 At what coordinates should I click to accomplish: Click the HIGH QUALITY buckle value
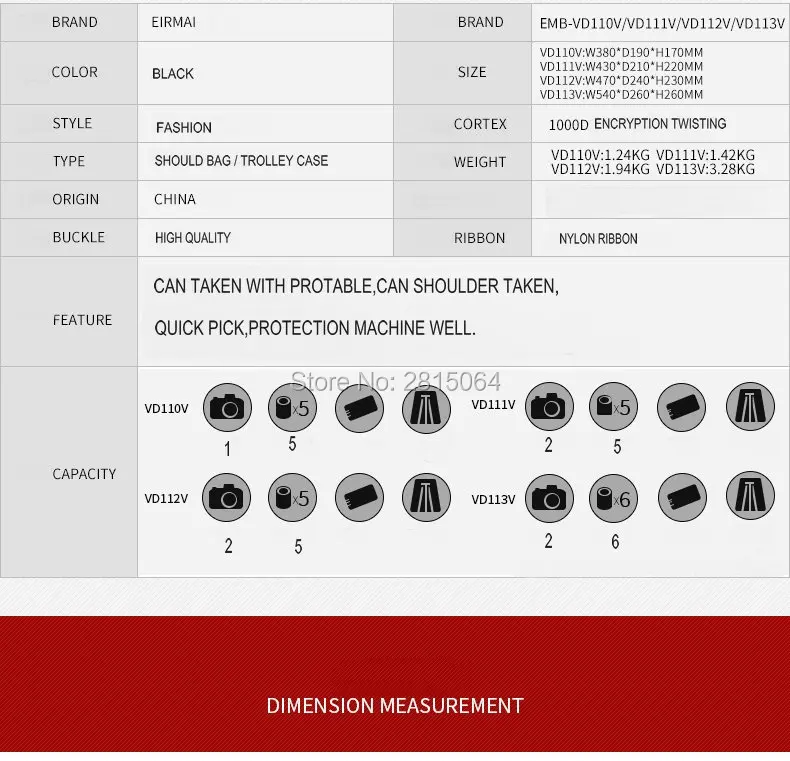click(x=193, y=238)
